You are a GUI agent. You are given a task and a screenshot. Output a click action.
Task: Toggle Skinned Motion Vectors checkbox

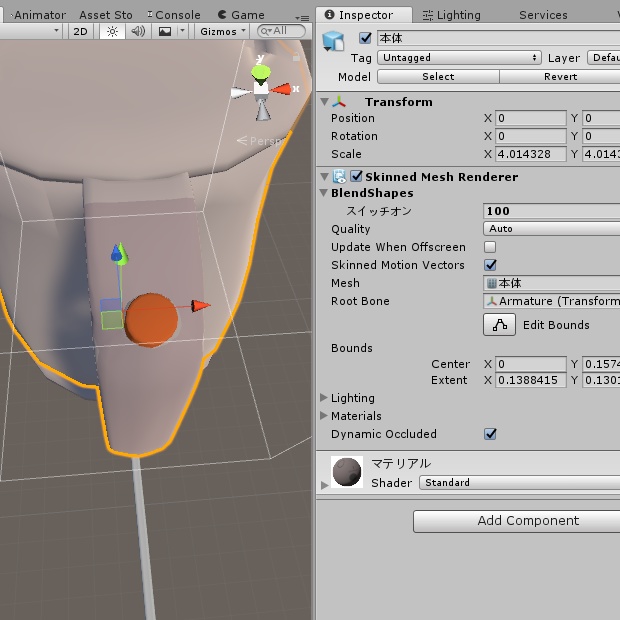click(490, 265)
